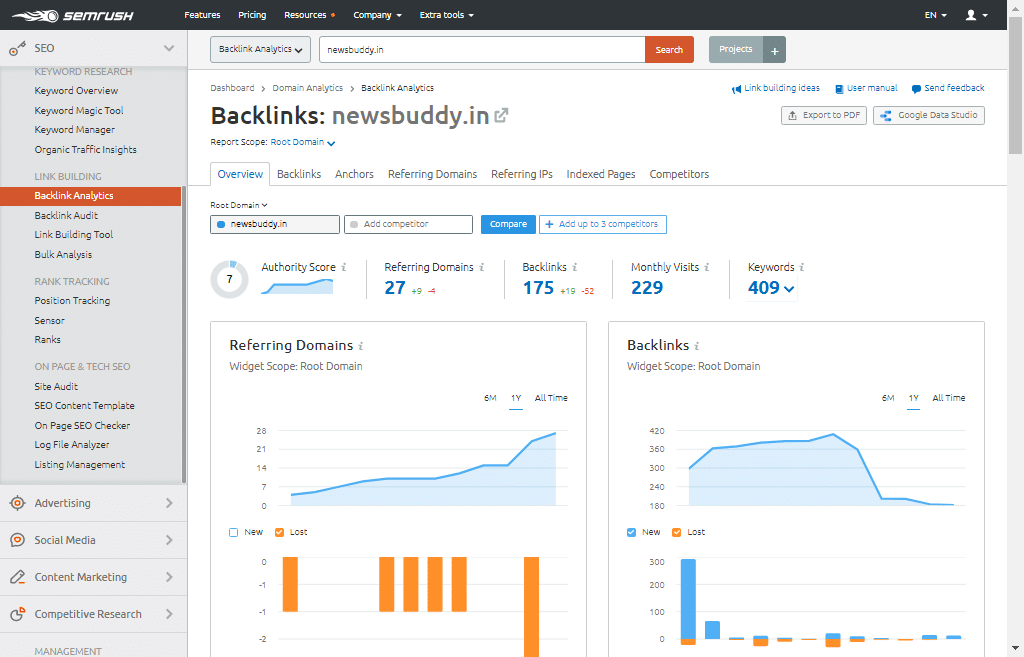Click the Compare button

click(508, 224)
